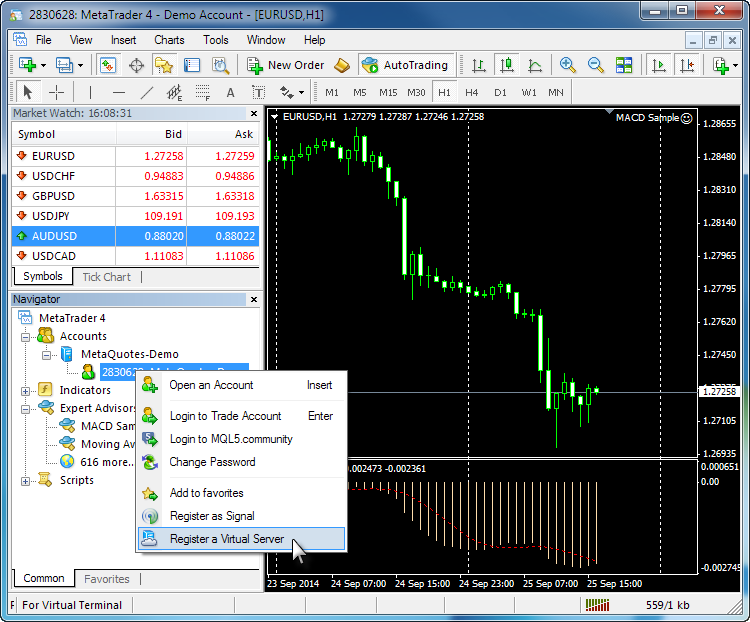Click the New Chart toolbar icon
Screen dimensions: 750x622
click(x=27, y=65)
